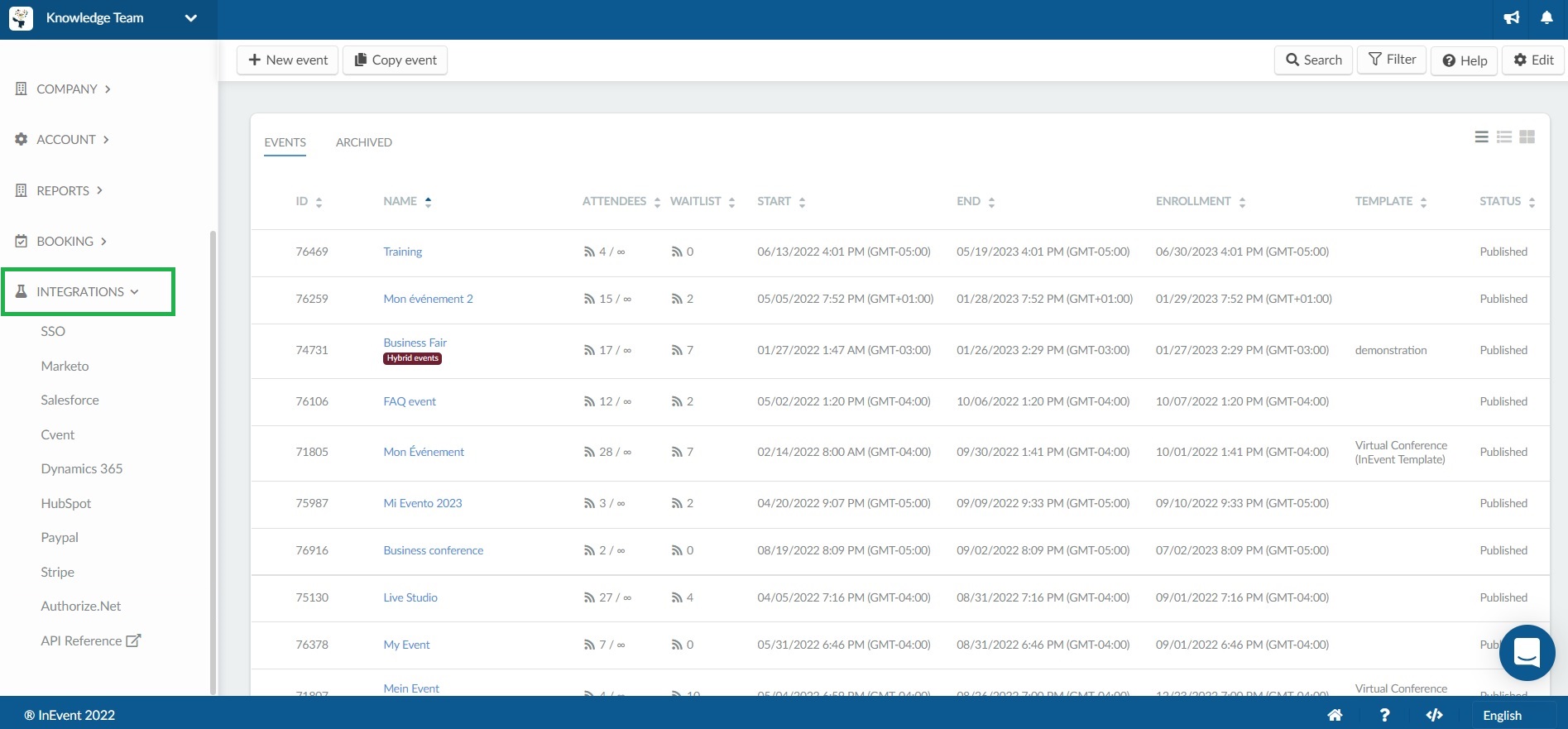Expand the COMPANY menu
1568x729 pixels.
pyautogui.click(x=74, y=89)
